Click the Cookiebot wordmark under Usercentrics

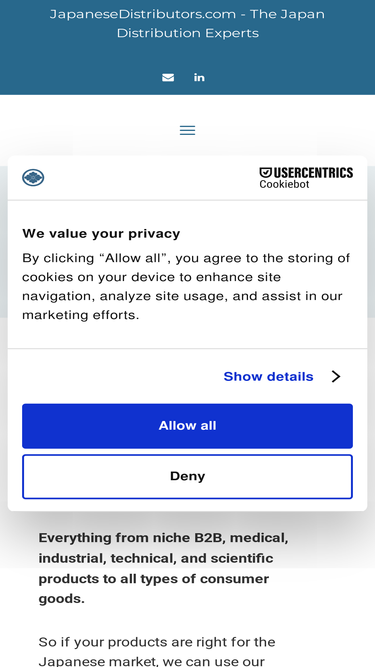pyautogui.click(x=284, y=184)
